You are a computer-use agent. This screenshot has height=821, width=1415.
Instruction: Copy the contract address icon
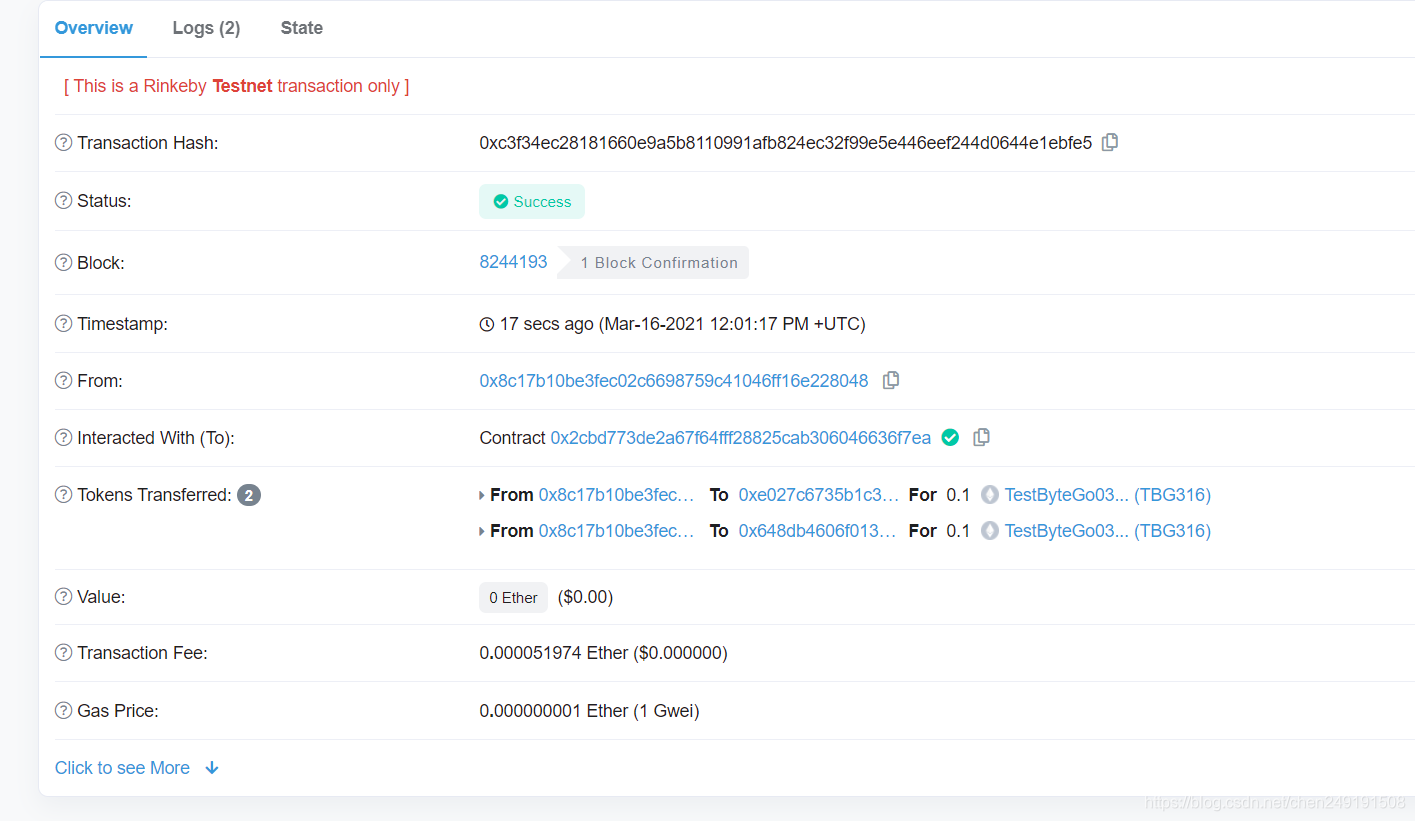pyautogui.click(x=982, y=437)
